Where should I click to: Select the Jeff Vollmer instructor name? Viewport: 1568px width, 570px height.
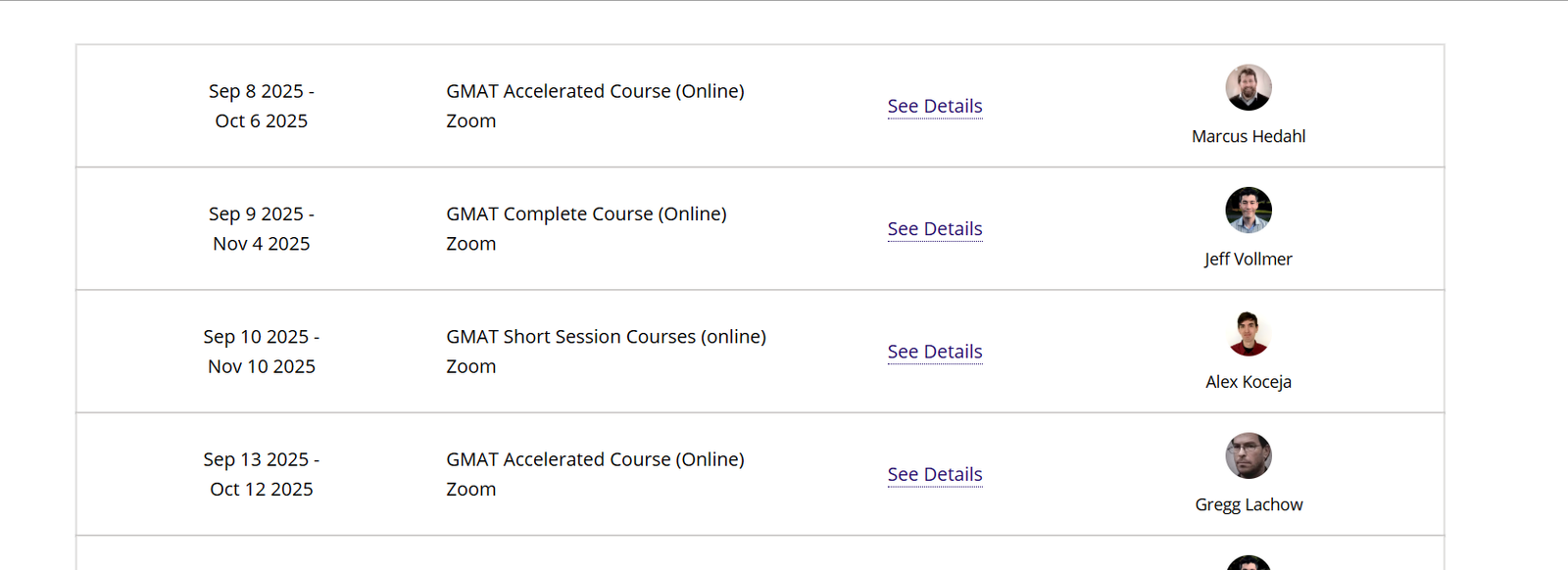1248,259
